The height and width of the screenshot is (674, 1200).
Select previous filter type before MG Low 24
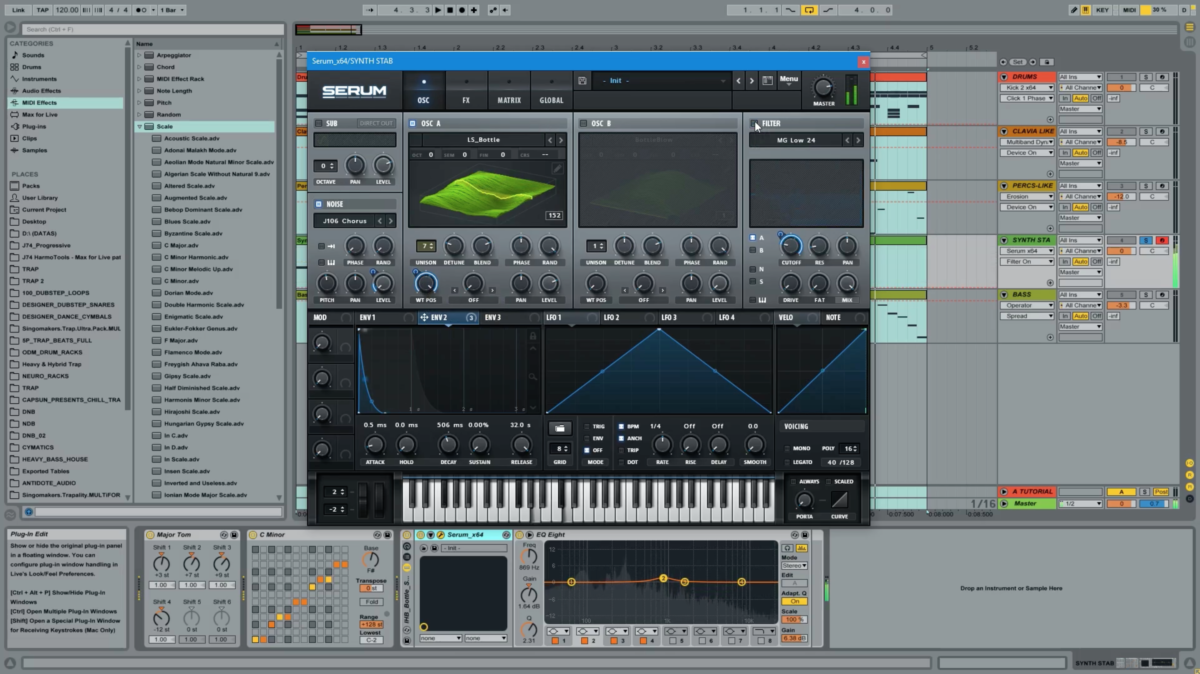(845, 140)
